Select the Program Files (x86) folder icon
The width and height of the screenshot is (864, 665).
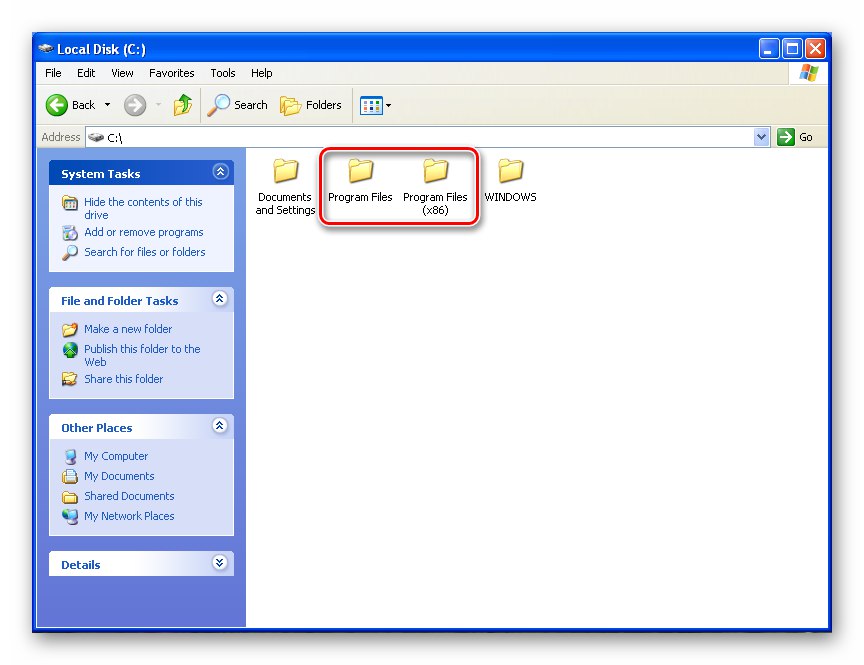pyautogui.click(x=435, y=170)
